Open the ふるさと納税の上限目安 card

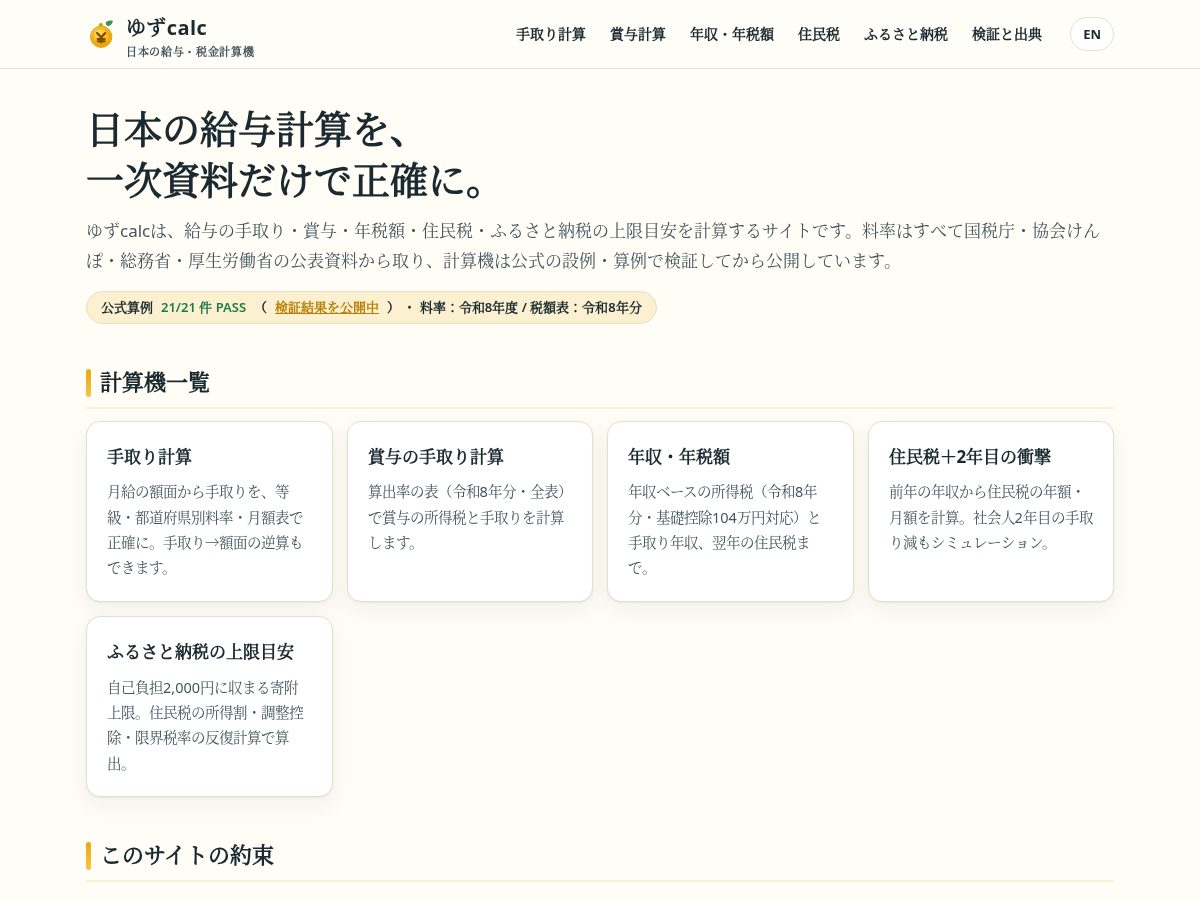(209, 706)
